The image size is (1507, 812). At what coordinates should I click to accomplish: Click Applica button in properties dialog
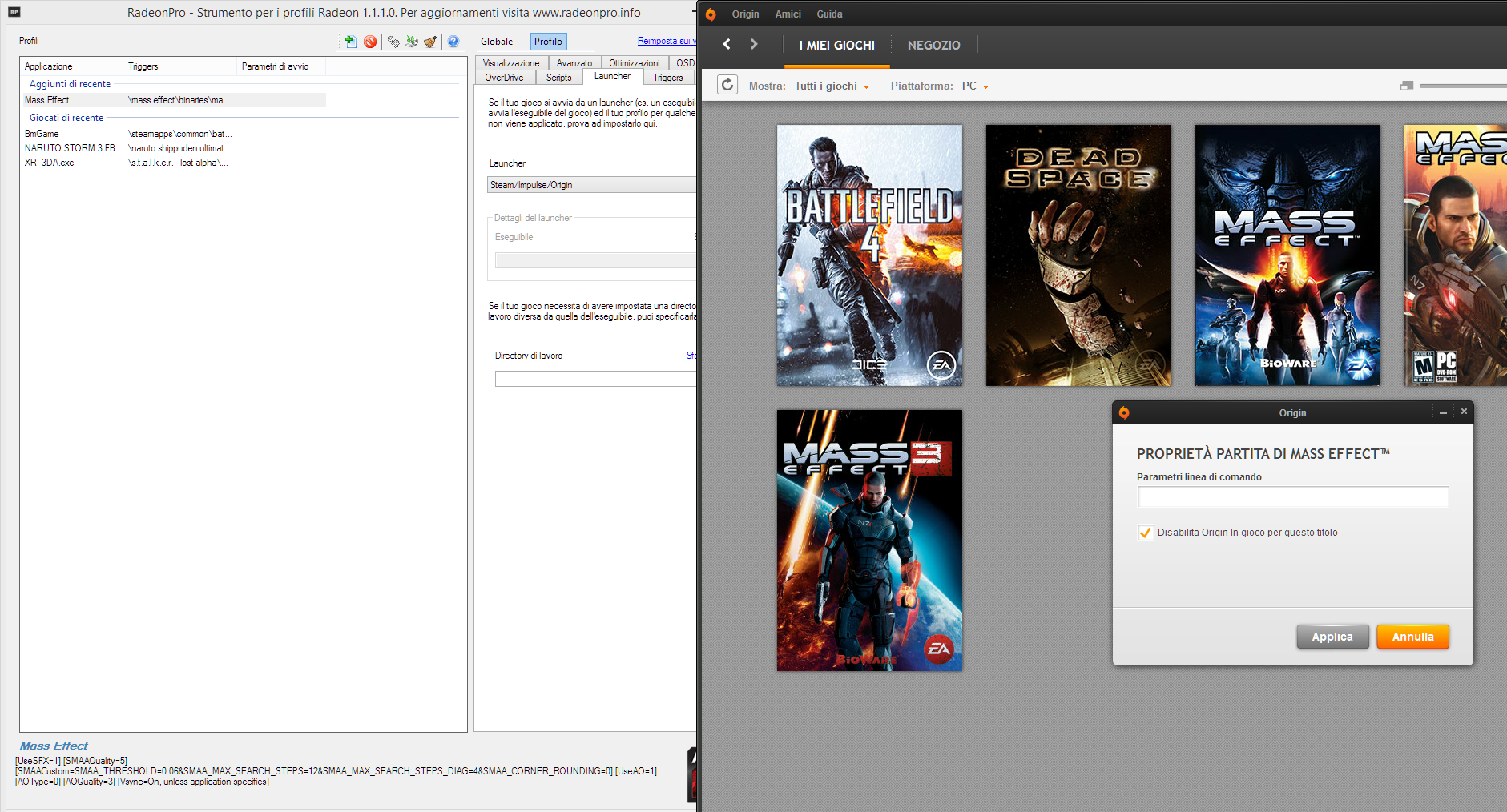(x=1332, y=637)
